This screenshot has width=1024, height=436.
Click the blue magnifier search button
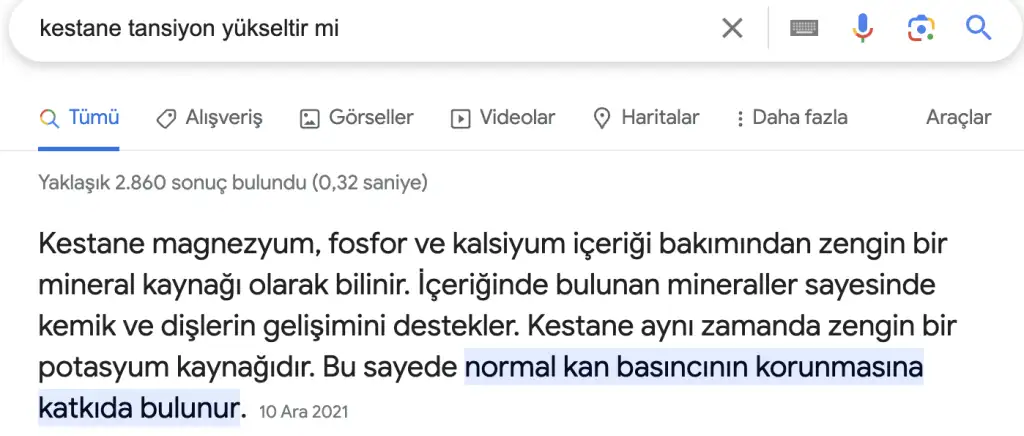(978, 28)
